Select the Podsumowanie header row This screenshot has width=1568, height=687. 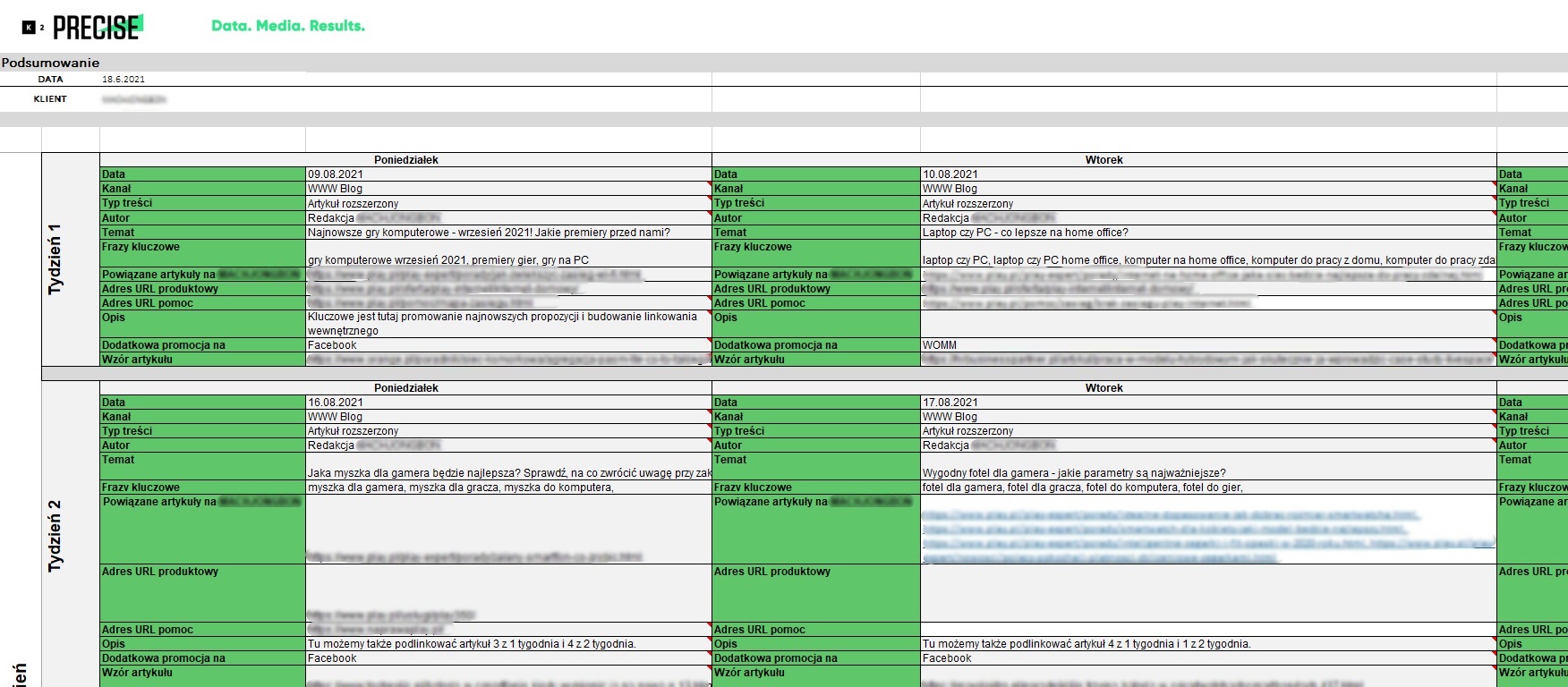tap(51, 63)
